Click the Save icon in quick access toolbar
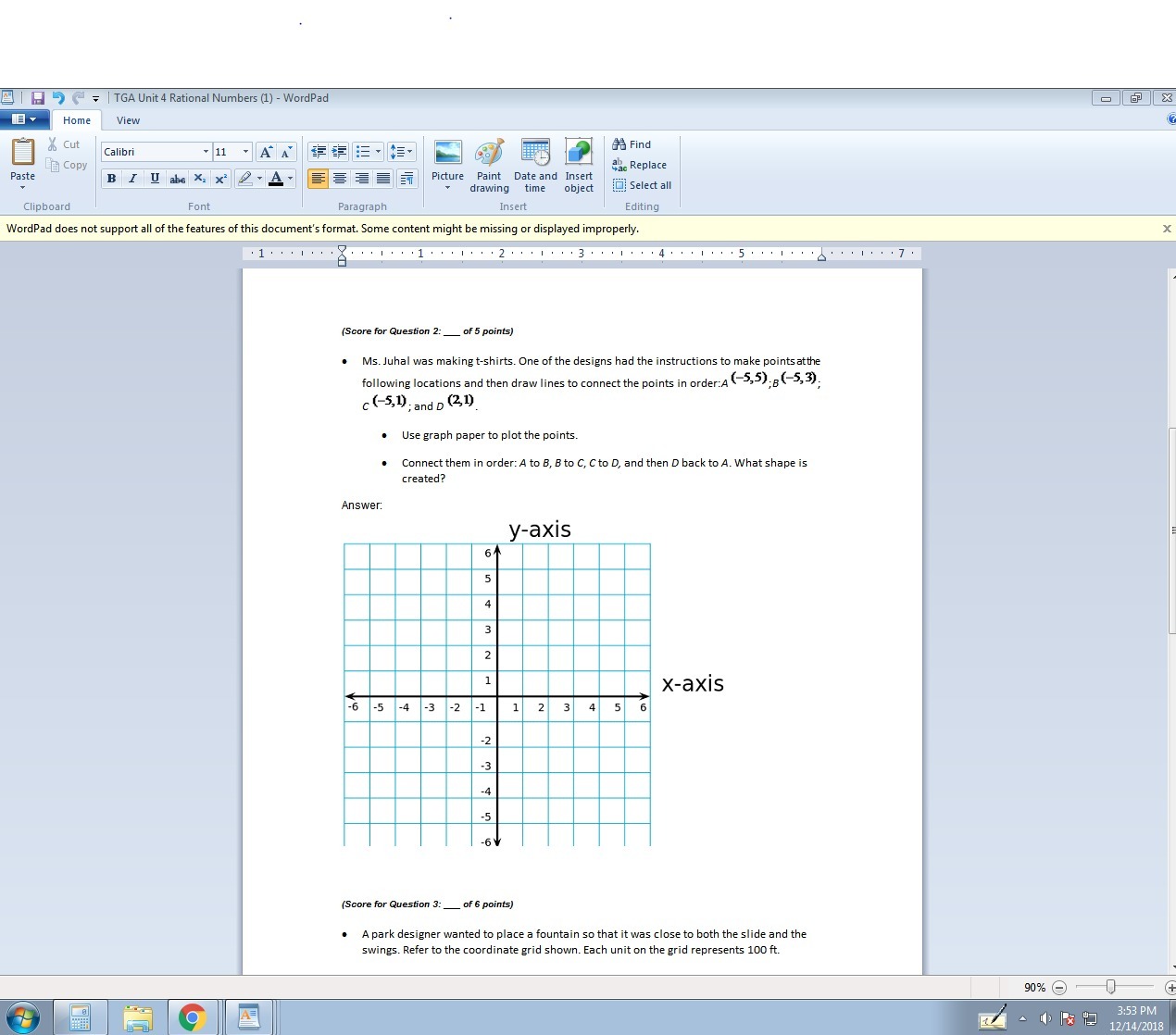 tap(38, 98)
